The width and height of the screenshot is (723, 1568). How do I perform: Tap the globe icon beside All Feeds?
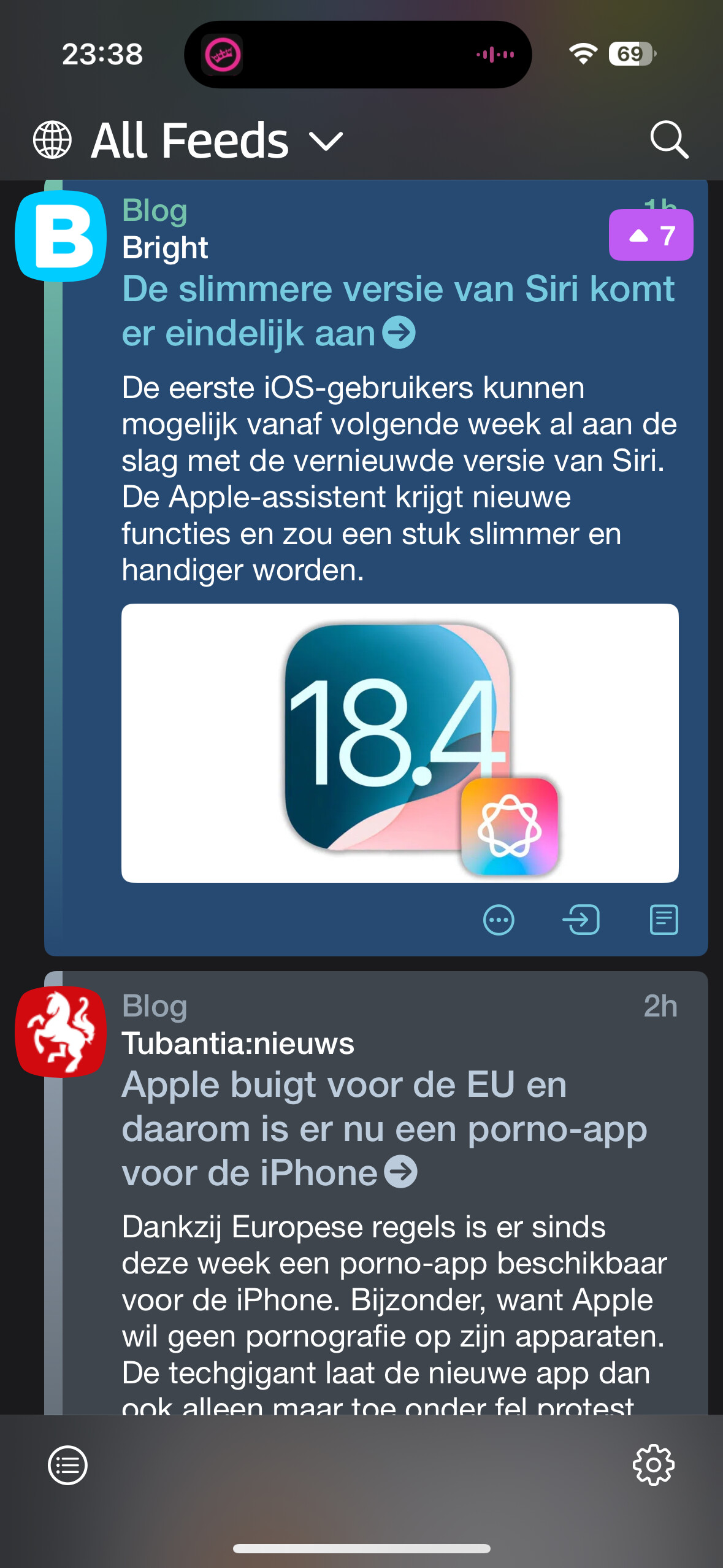click(x=52, y=140)
